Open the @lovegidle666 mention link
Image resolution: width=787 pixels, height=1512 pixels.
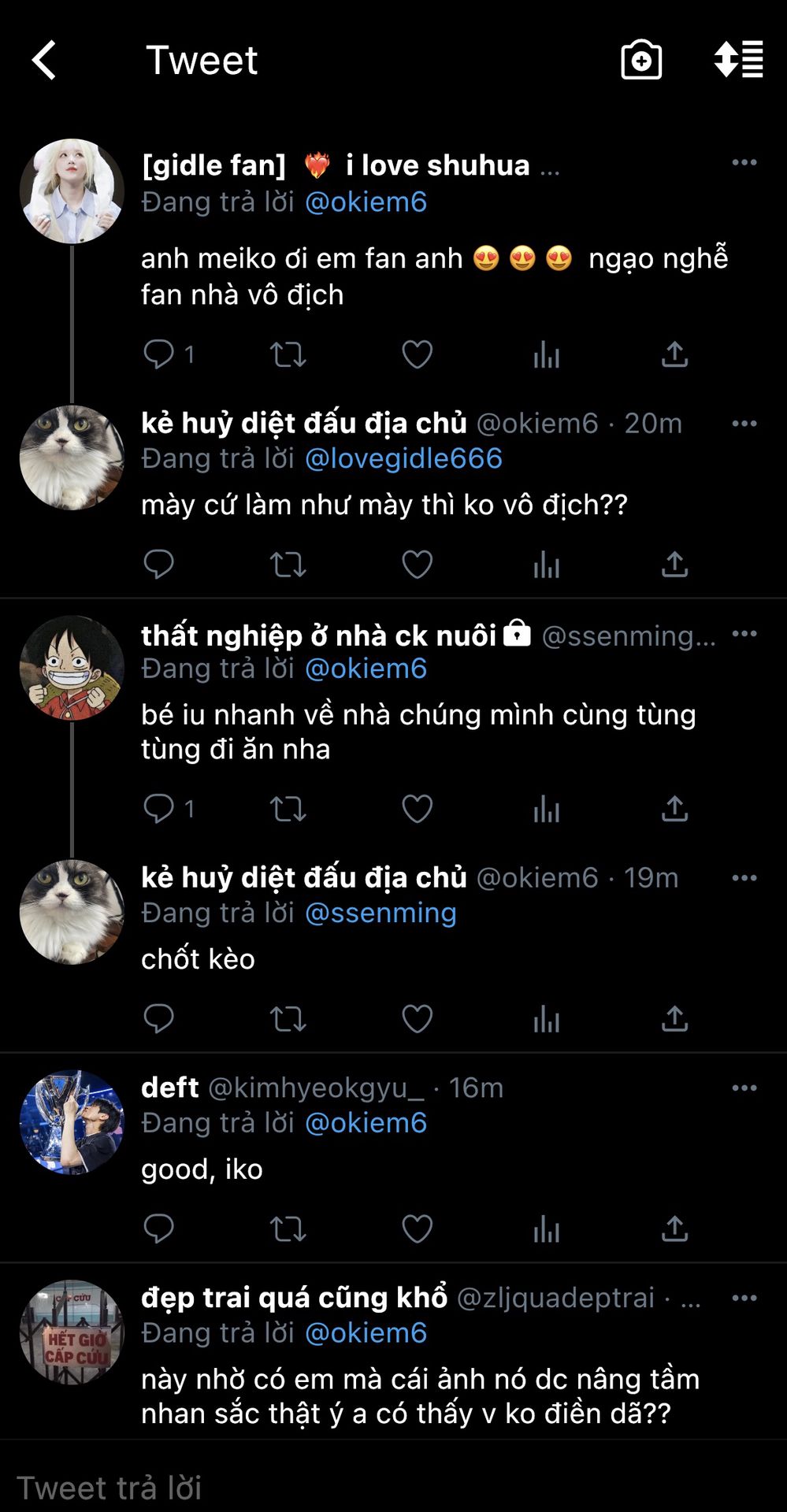[x=403, y=458]
